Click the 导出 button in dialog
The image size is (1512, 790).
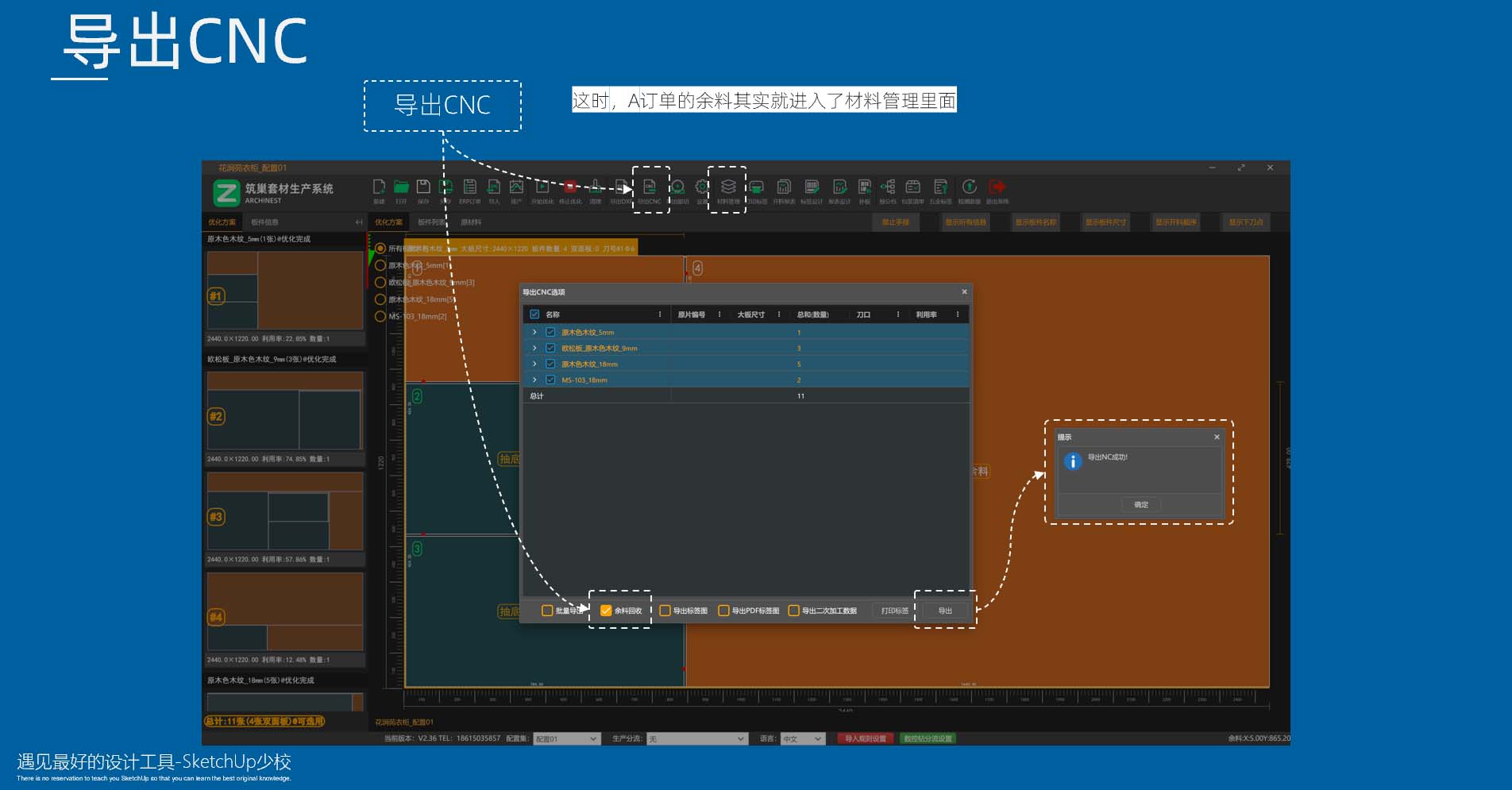click(944, 611)
